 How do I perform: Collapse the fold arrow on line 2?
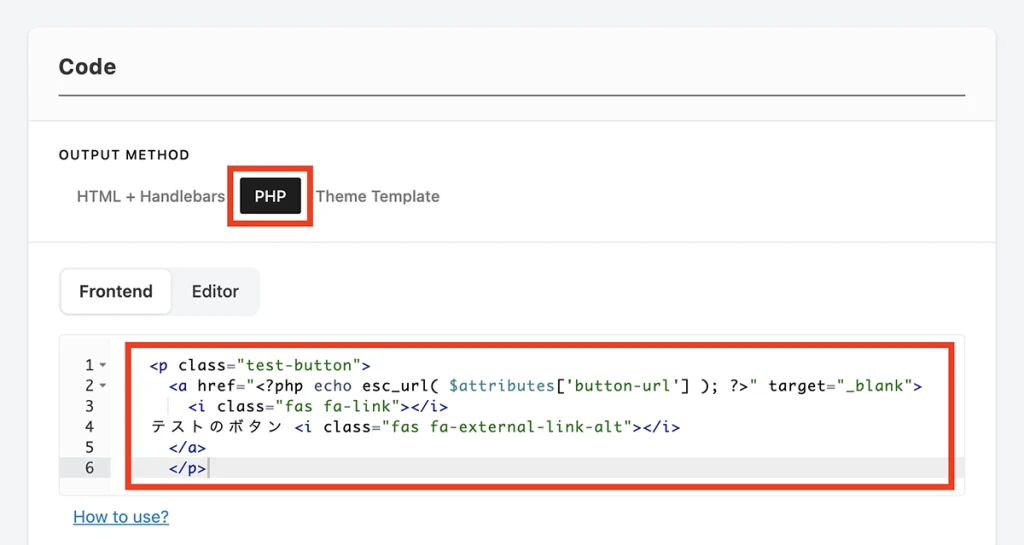click(103, 386)
